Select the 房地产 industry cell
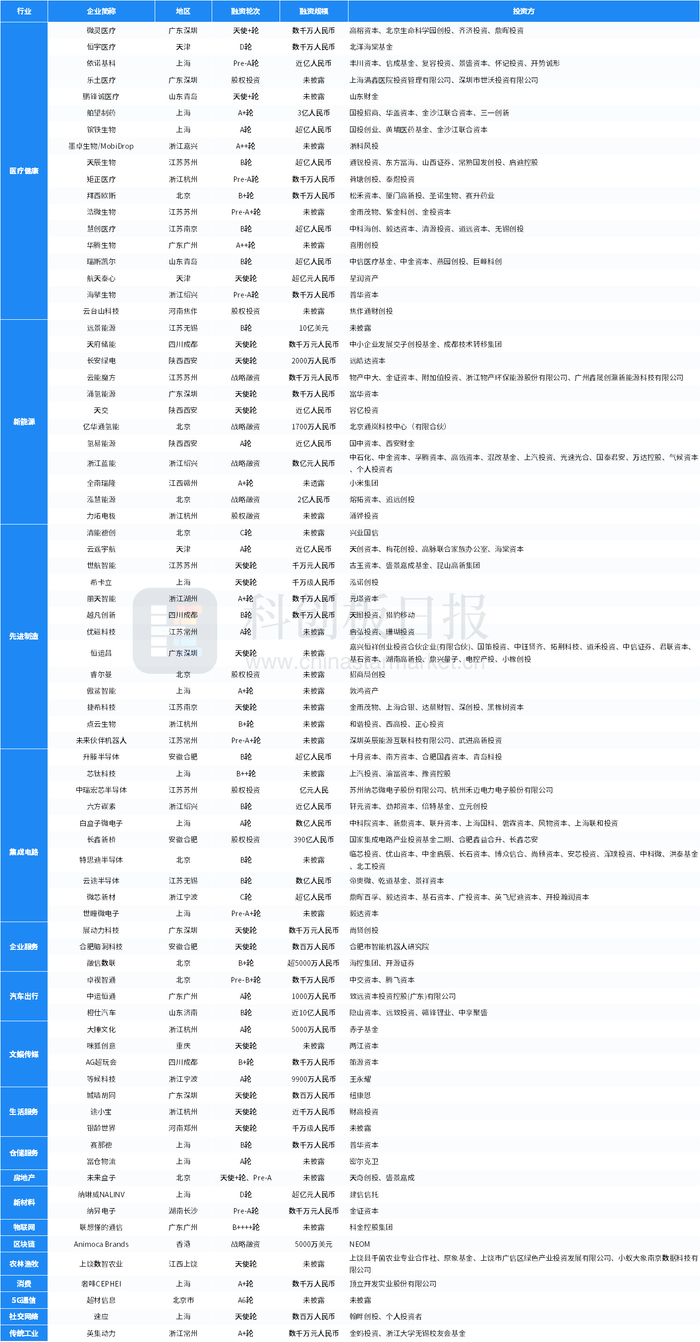Viewport: 700px width, 1342px height. pyautogui.click(x=24, y=1179)
